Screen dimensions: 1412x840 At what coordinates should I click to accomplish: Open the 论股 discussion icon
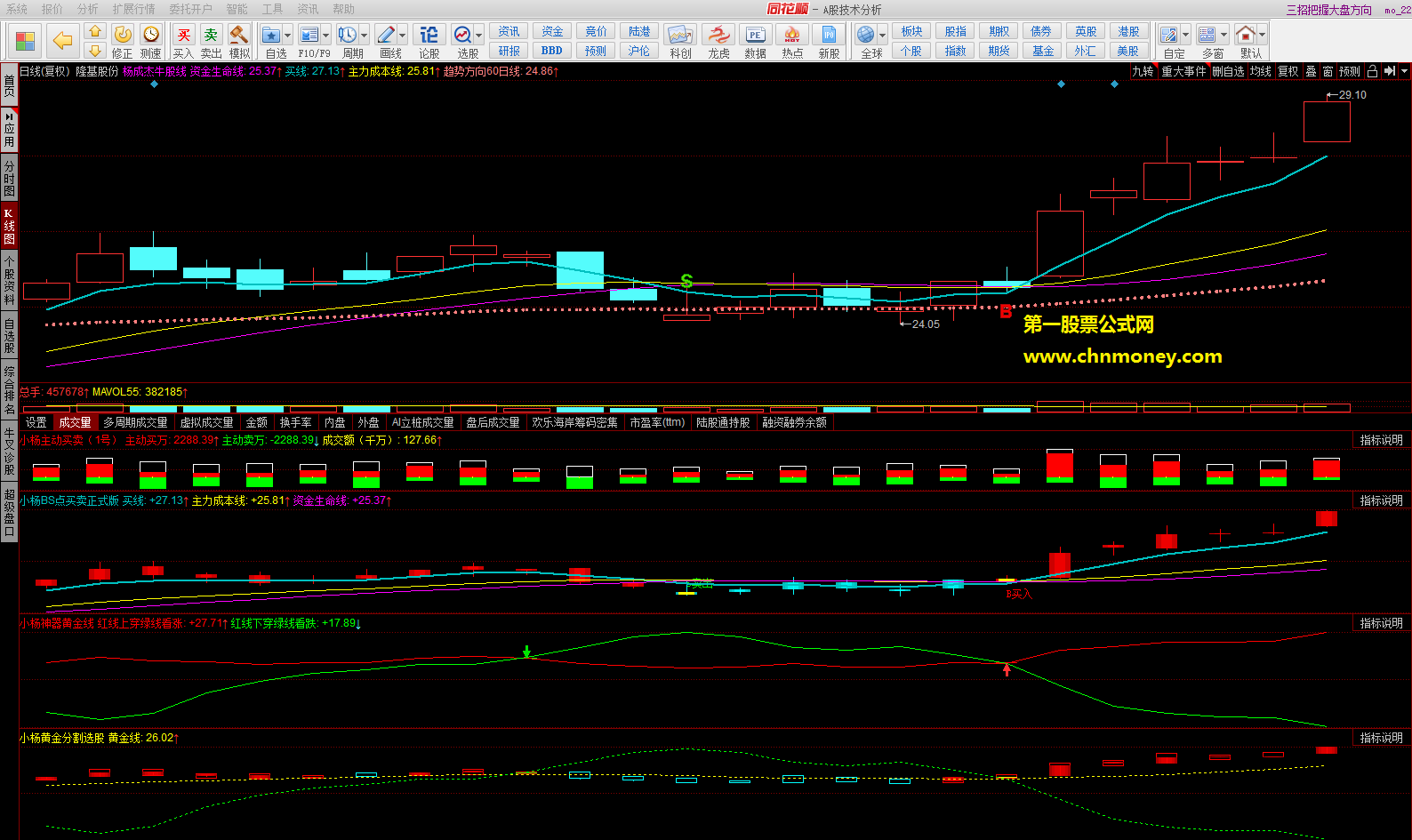[429, 35]
